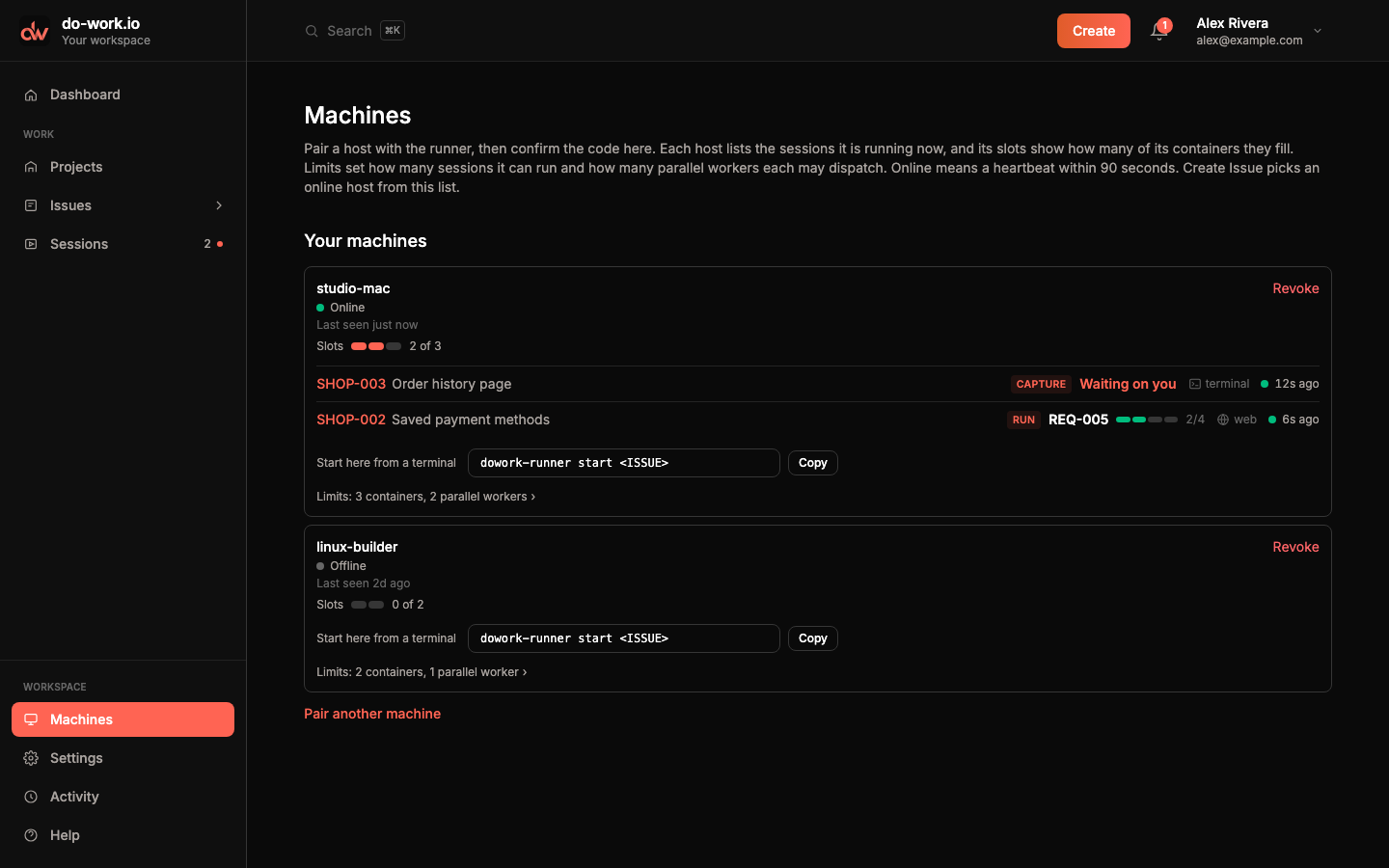
Task: Click the linux-builder slots indicator bar
Action: coord(368,605)
